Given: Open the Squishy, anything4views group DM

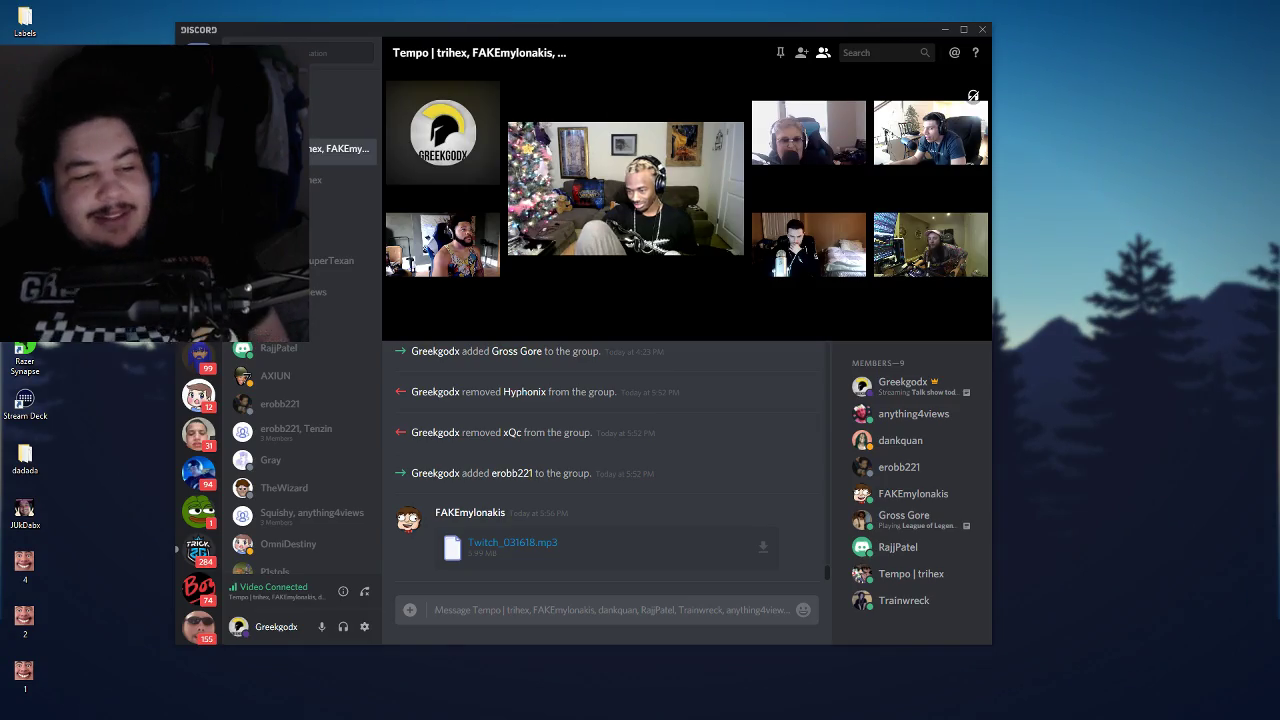Looking at the screenshot, I should click(300, 516).
